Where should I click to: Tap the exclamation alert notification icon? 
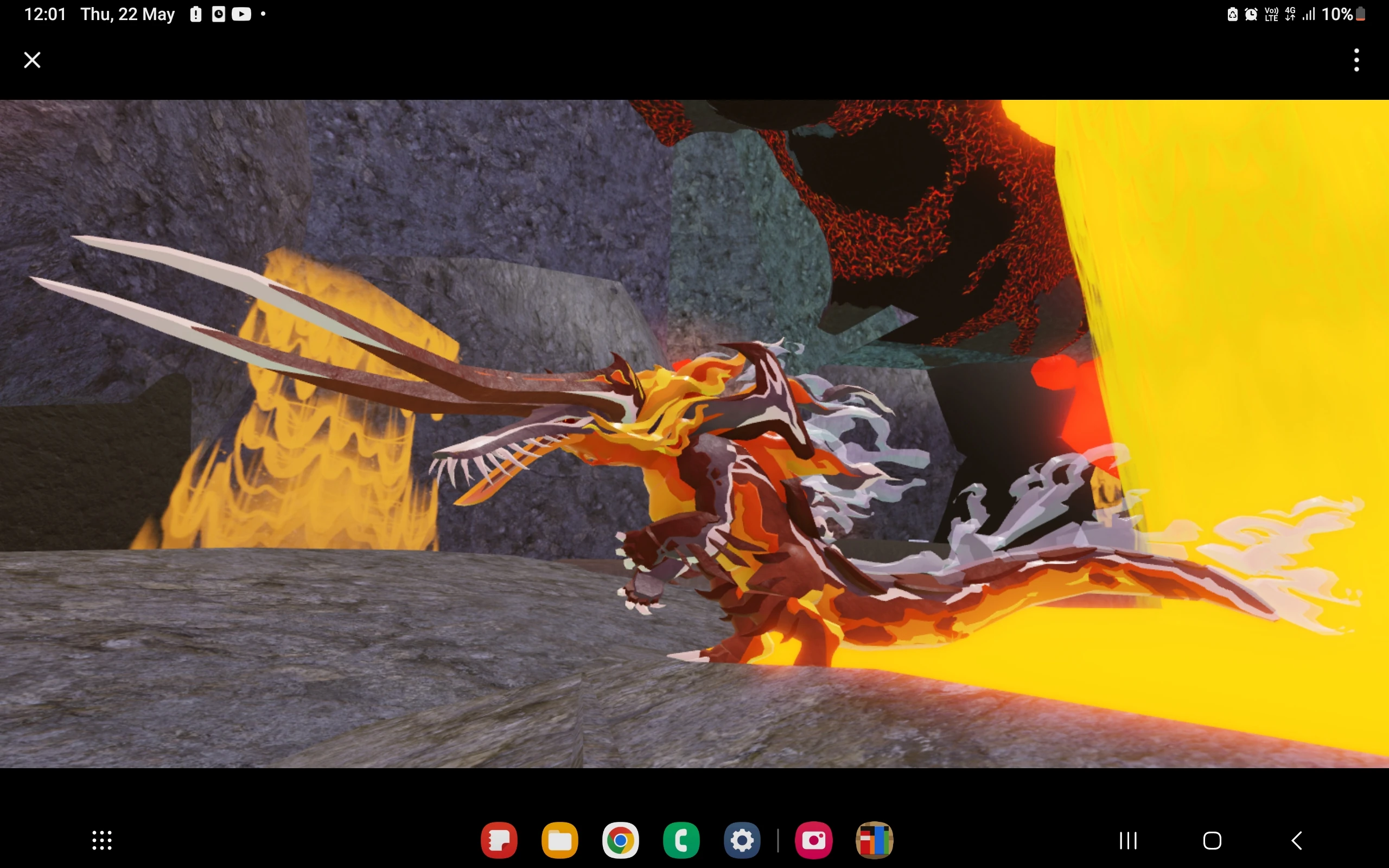[196, 14]
